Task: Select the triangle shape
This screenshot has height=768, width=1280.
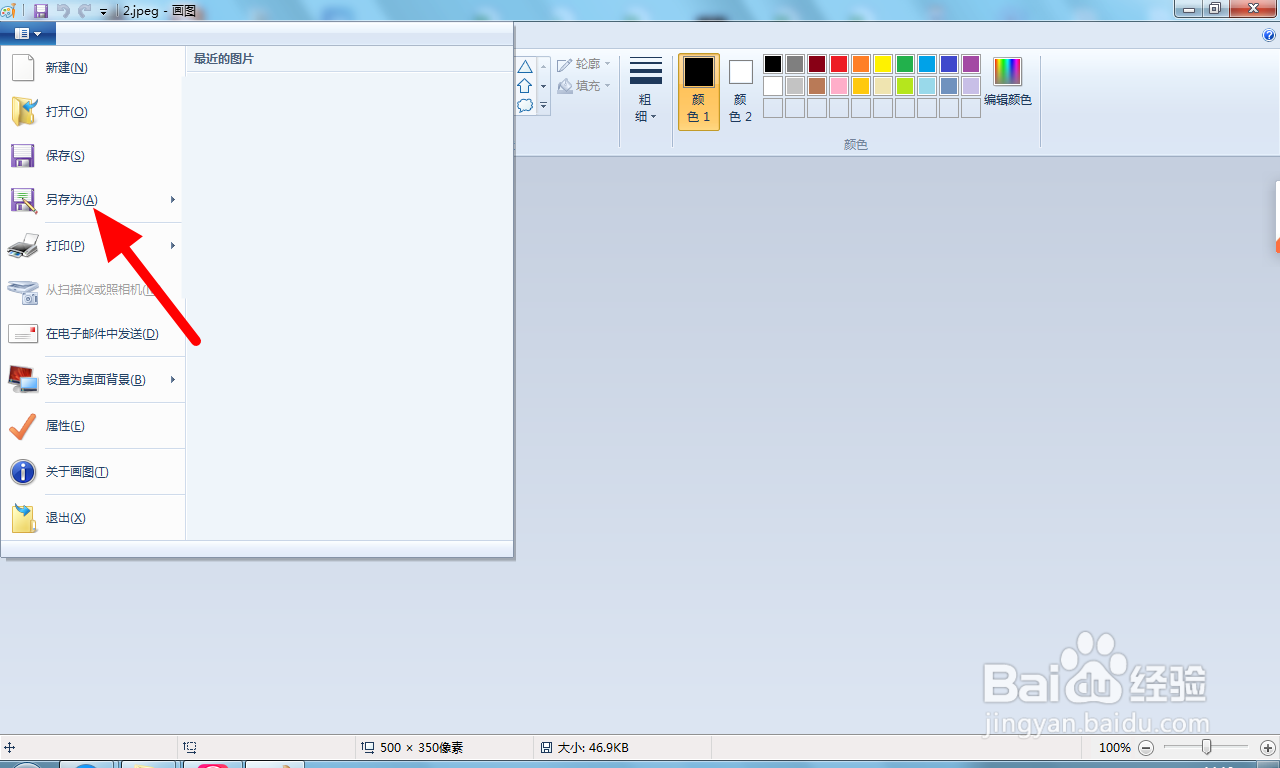Action: 525,67
